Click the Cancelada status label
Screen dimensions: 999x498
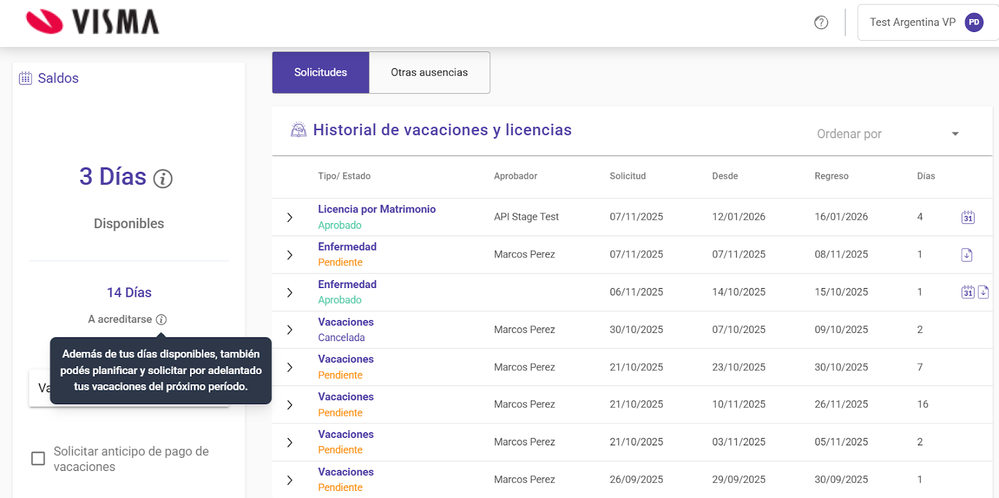tap(341, 338)
